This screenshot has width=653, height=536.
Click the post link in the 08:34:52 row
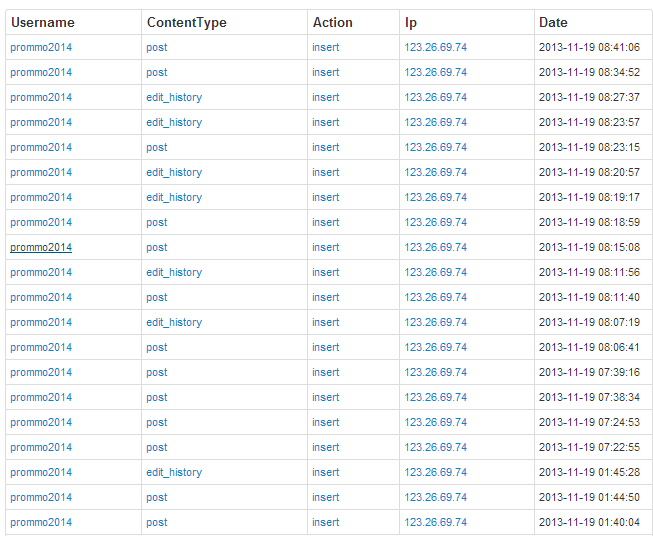point(156,72)
